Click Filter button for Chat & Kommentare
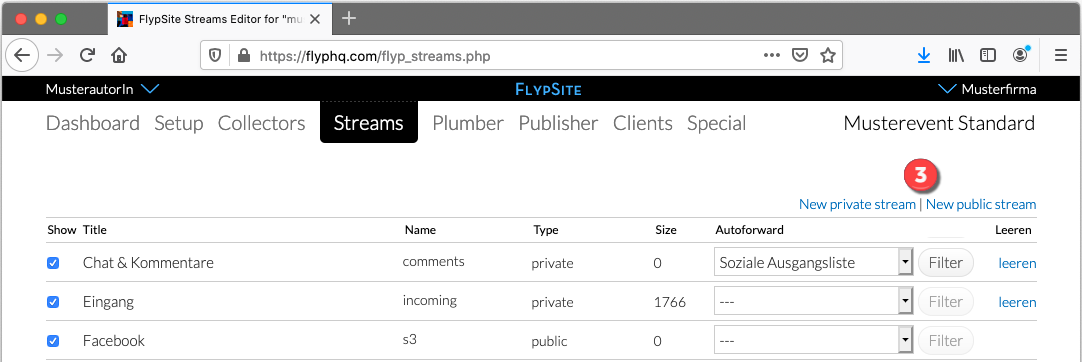This screenshot has width=1082, height=362. point(945,263)
